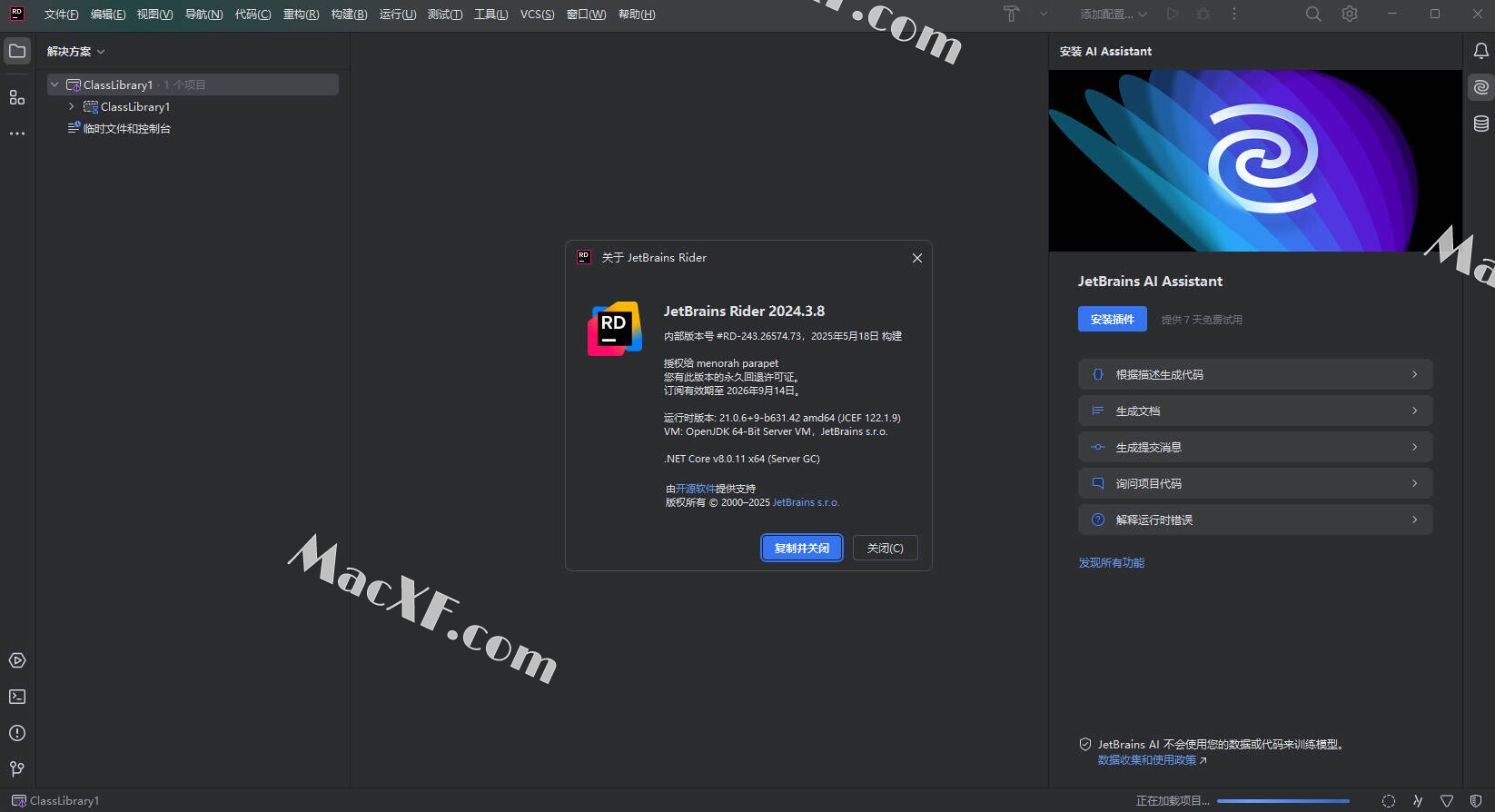Open the 代码(C) menu
Viewport: 1495px width, 812px height.
click(x=252, y=15)
